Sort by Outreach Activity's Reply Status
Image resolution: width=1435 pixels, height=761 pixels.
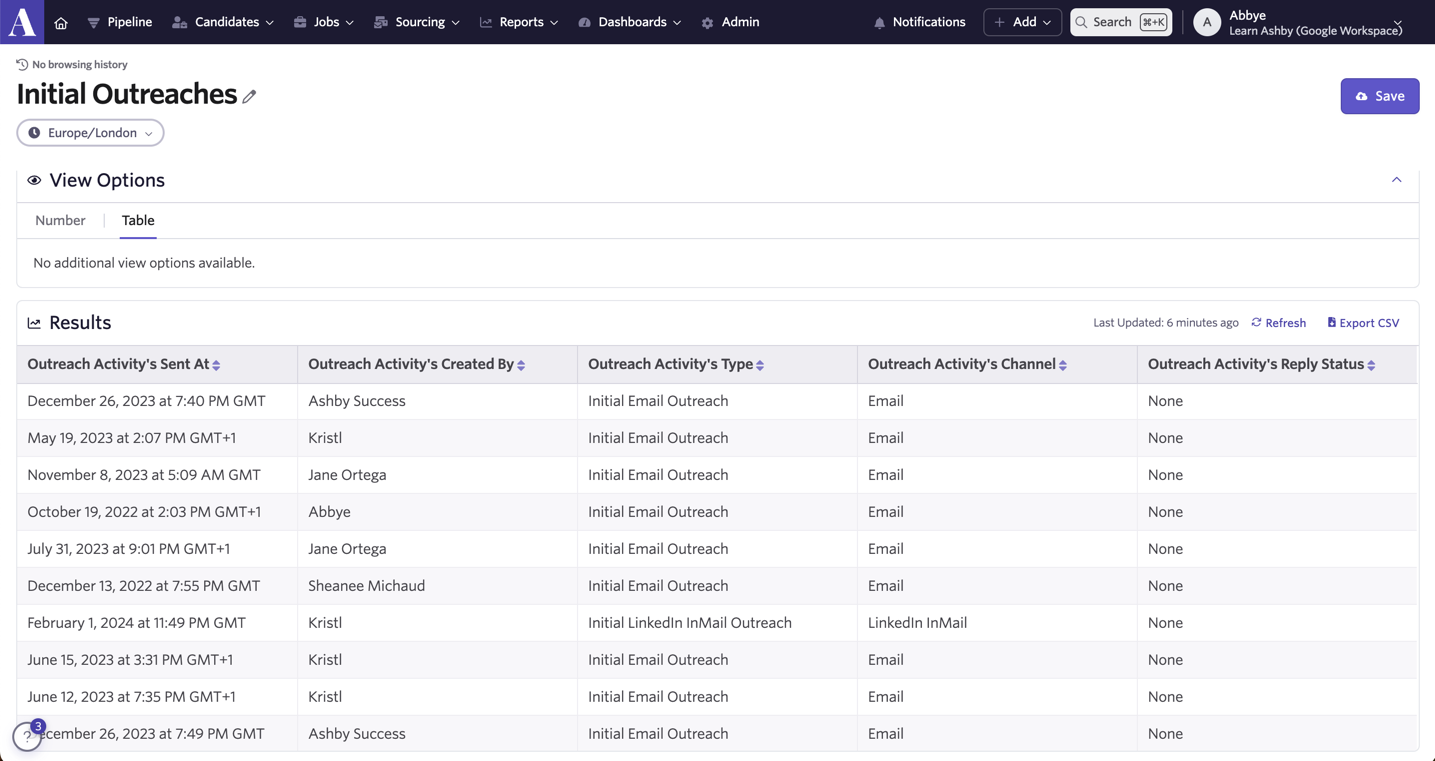[1371, 365]
